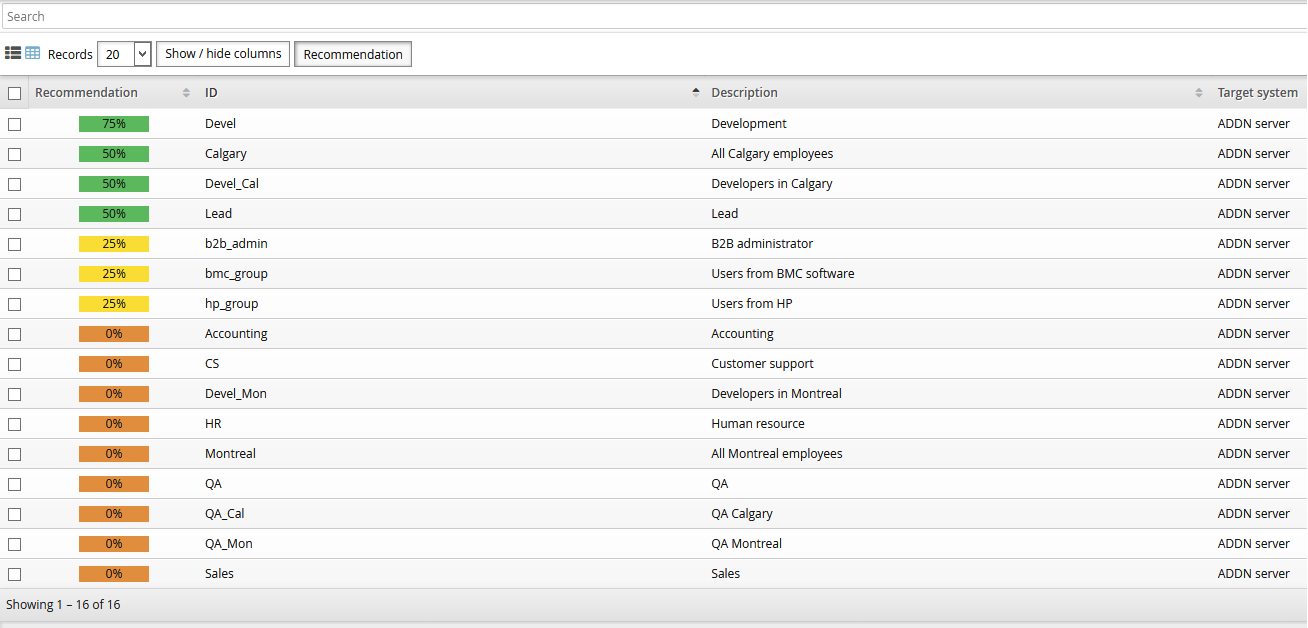
Task: Click the Montreal ID entry
Action: click(x=230, y=454)
